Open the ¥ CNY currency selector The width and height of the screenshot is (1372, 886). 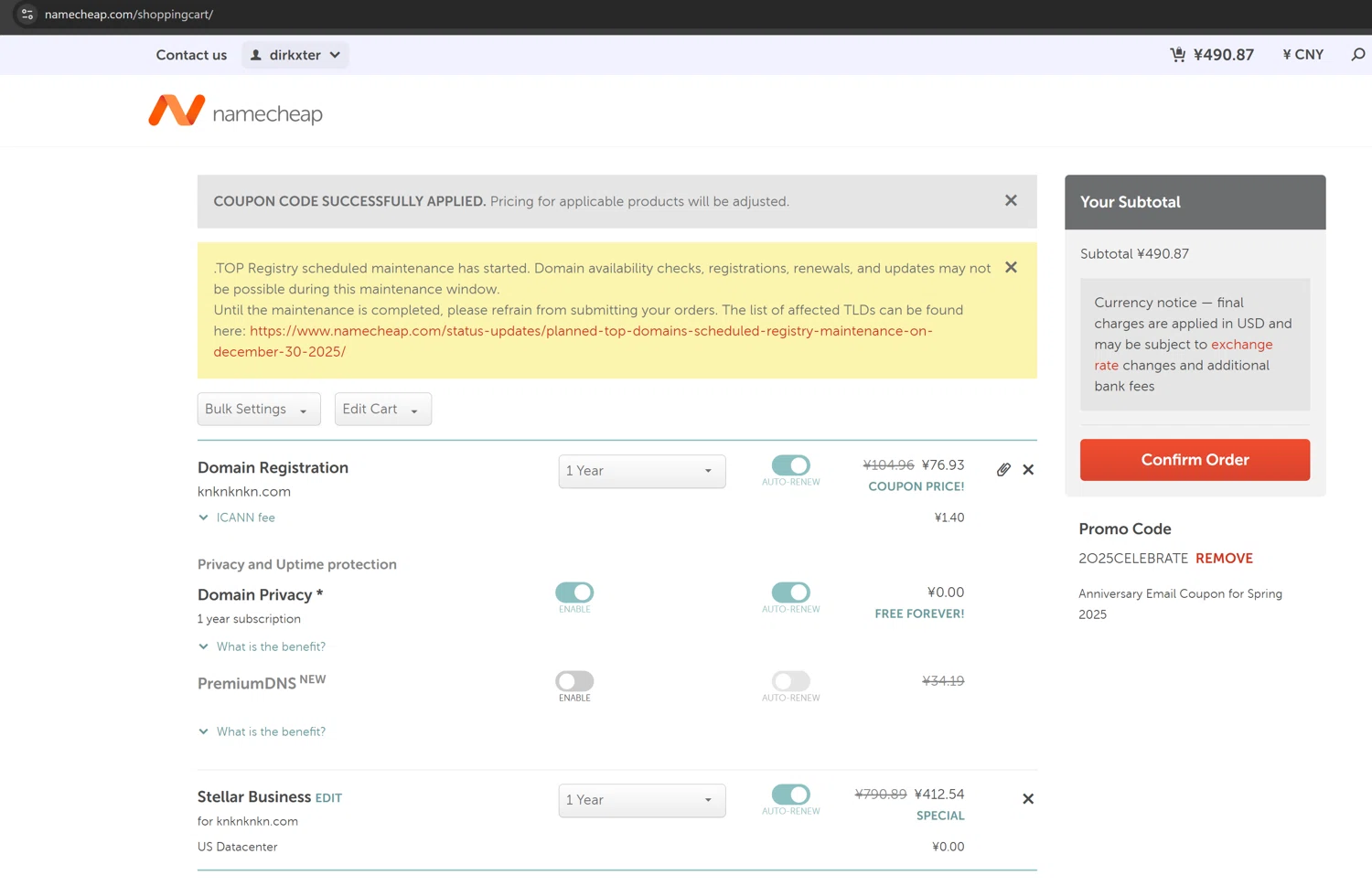pyautogui.click(x=1303, y=55)
